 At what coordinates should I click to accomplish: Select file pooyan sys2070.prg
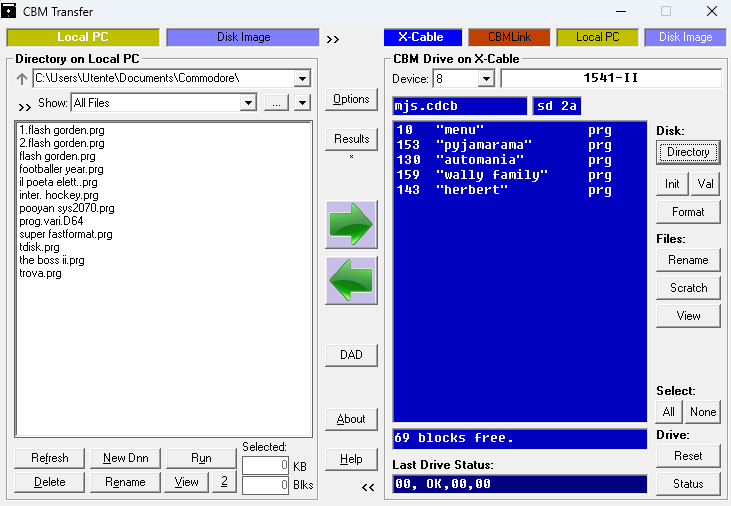click(x=67, y=208)
